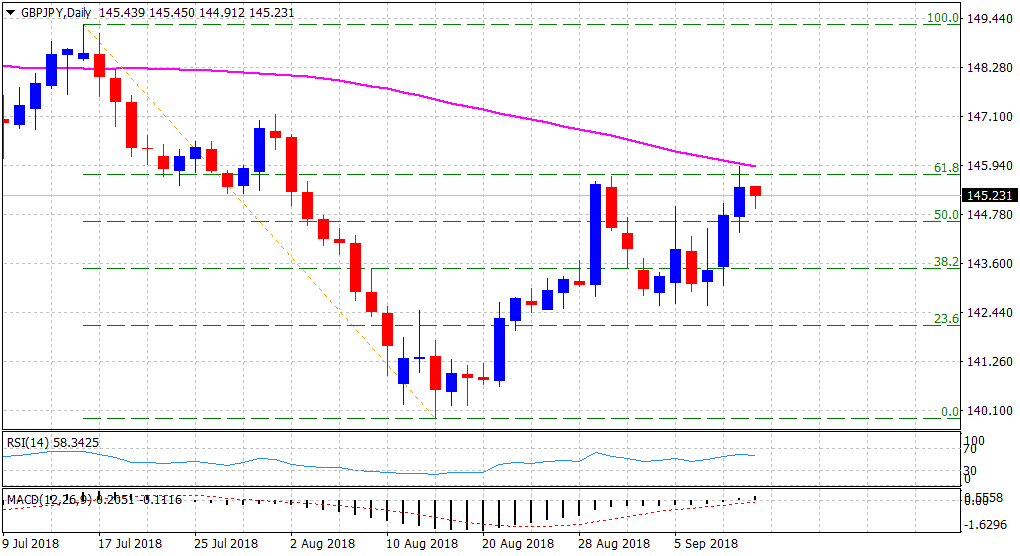Click the dropdown triangle beside GBPJPY,Daily
Image resolution: width=1020 pixels, height=556 pixels.
tap(10, 10)
